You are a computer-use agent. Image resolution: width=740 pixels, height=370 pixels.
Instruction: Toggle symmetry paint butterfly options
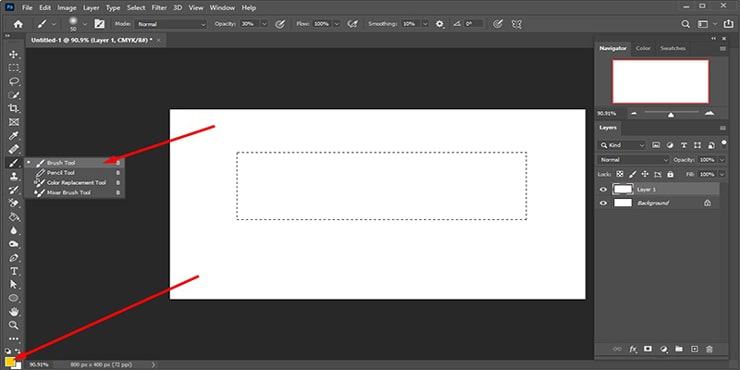517,24
